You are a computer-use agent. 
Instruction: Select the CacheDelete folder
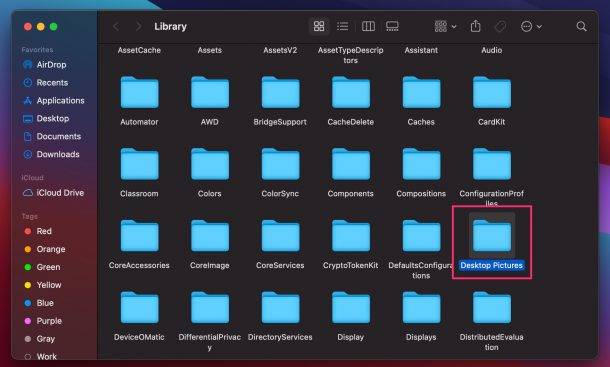coord(351,93)
